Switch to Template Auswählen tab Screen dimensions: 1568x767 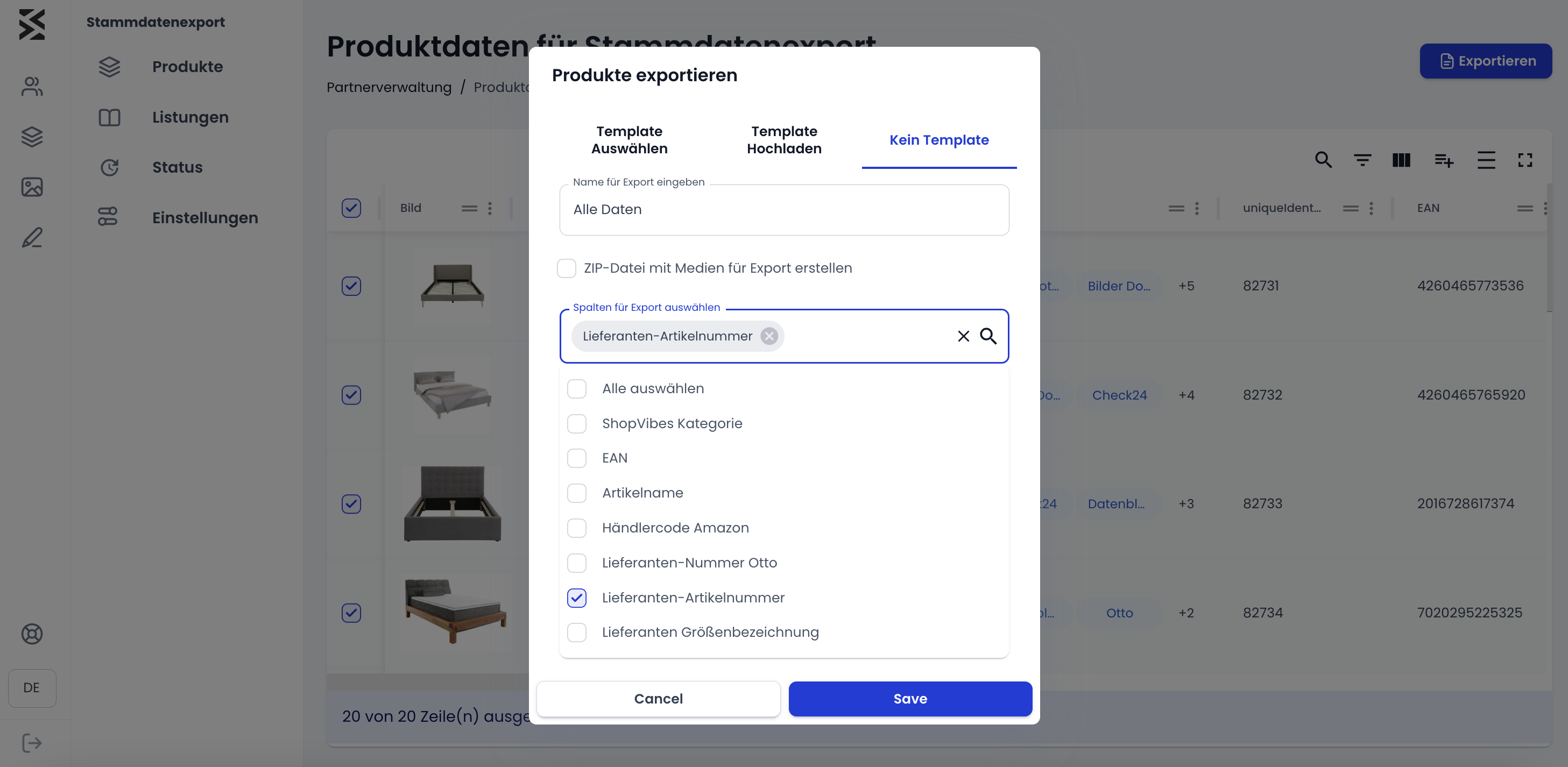click(x=630, y=140)
